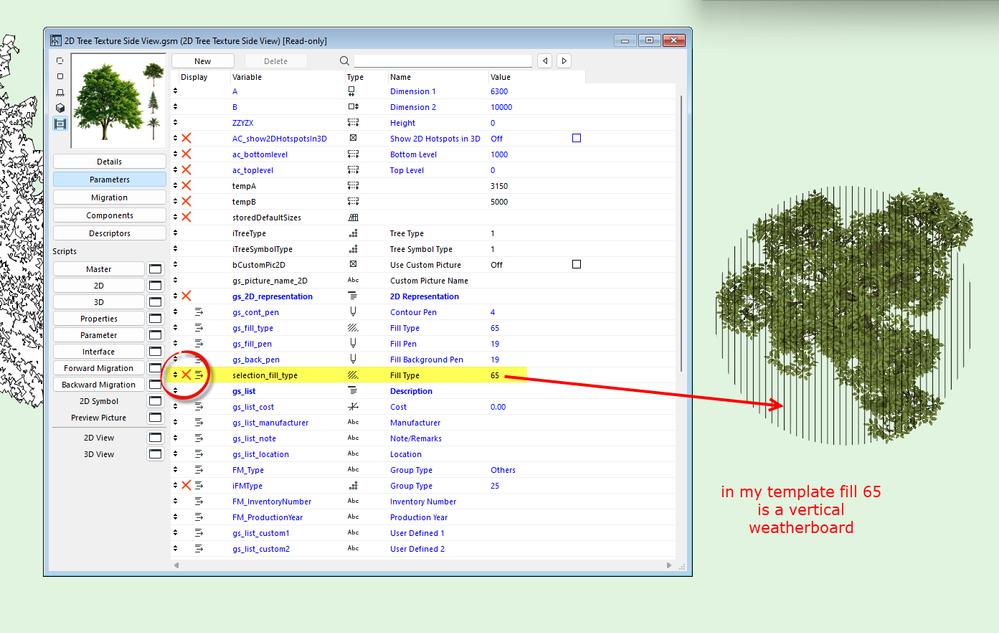Open 3D View window icon

coord(155,454)
